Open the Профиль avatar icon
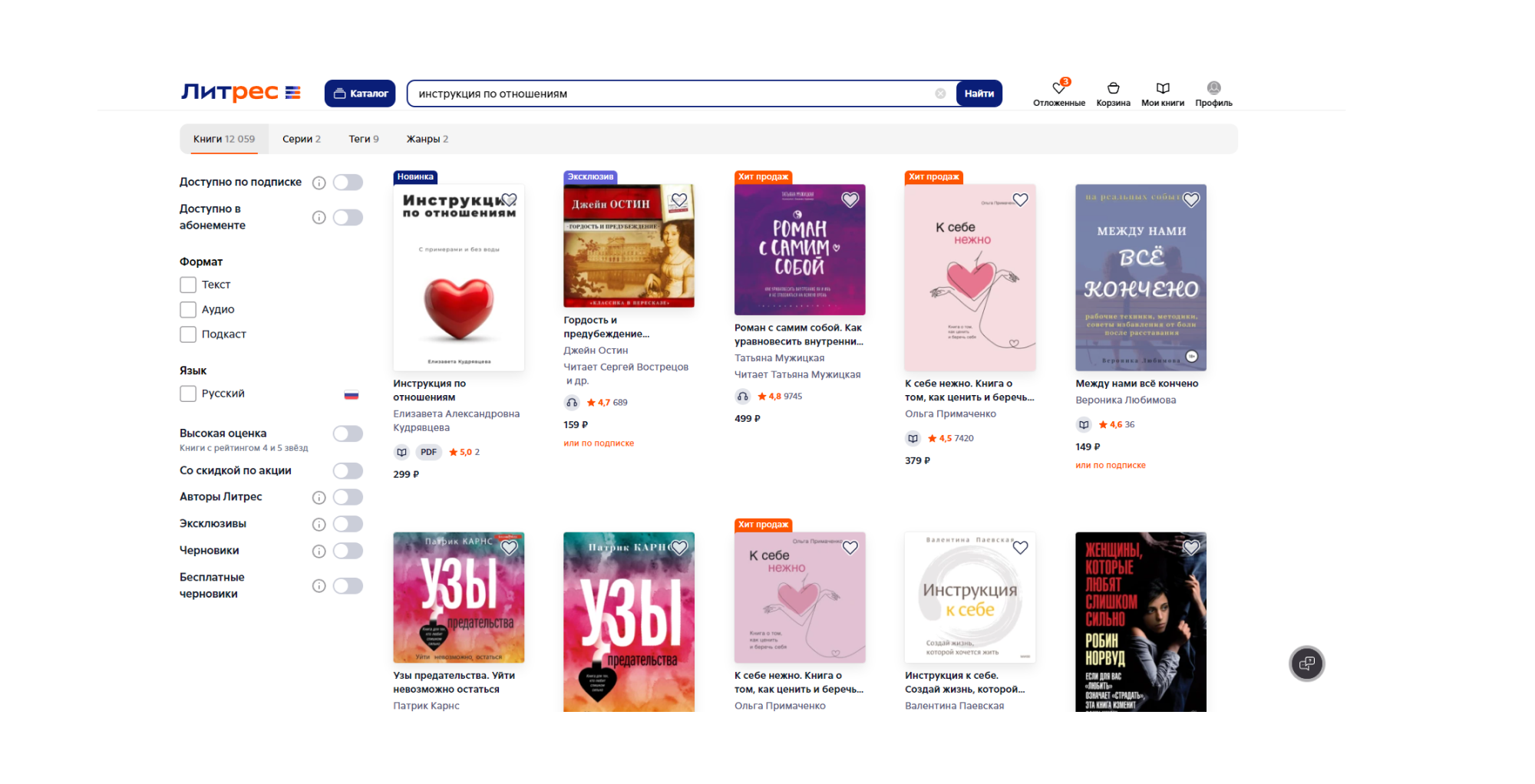Image resolution: width=1535 pixels, height=784 pixels. [1213, 88]
